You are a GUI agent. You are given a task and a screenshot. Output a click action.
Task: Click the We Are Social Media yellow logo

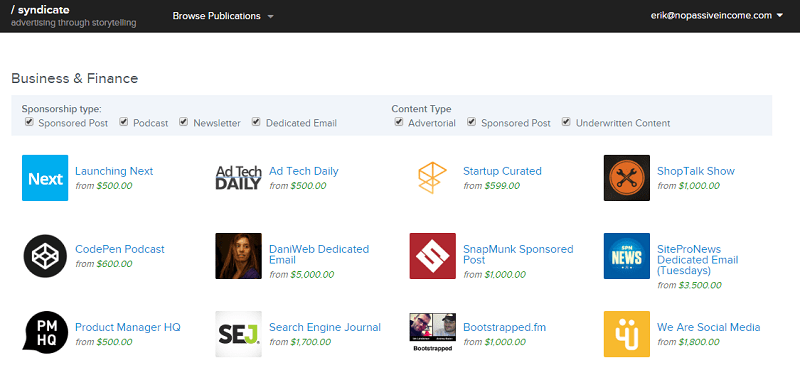[627, 334]
